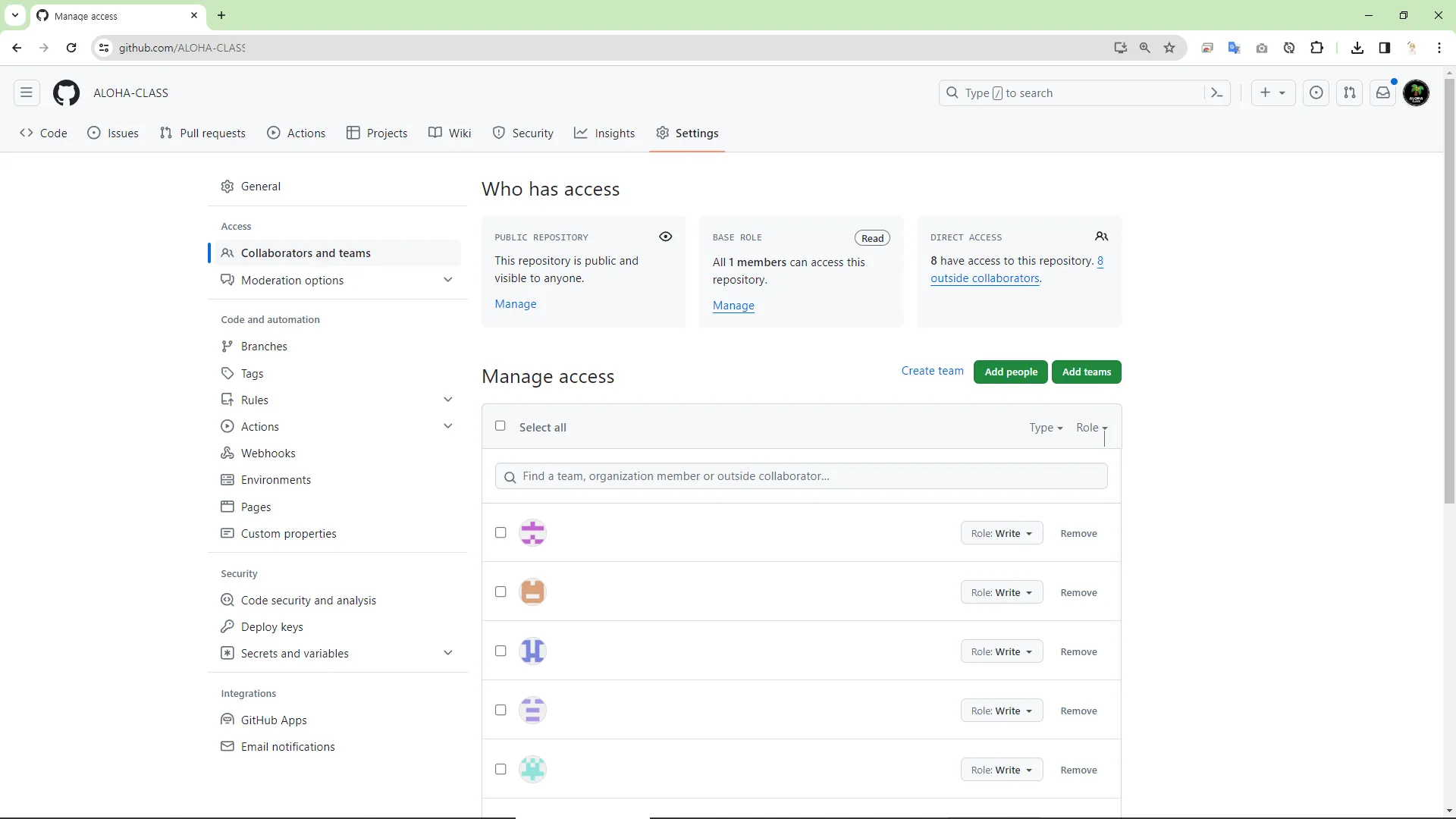Click the user profile avatar
Screen dimensions: 1456x819
point(1416,93)
